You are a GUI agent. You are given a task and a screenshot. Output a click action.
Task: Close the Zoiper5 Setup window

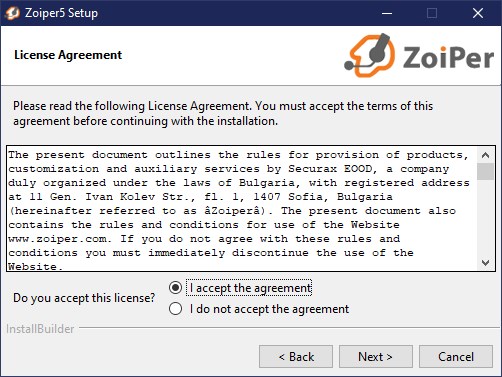(x=478, y=13)
